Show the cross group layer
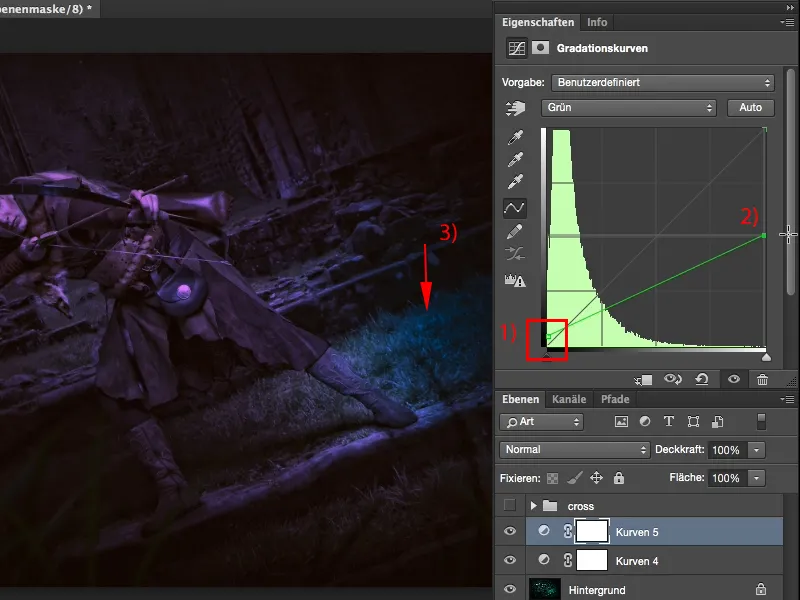This screenshot has height=600, width=800. click(509, 505)
